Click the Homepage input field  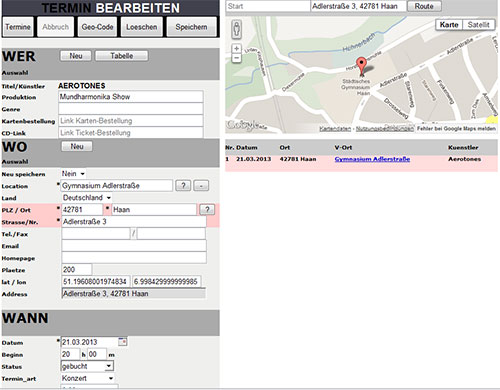click(134, 258)
